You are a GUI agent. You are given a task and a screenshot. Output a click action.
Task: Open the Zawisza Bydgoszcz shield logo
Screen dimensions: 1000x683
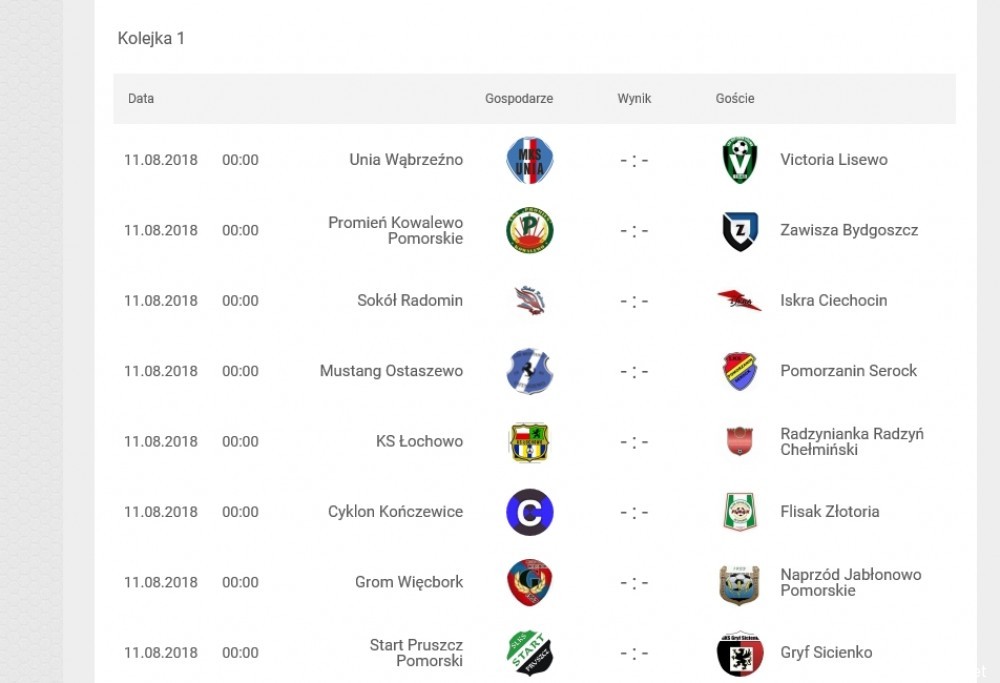pyautogui.click(x=740, y=231)
